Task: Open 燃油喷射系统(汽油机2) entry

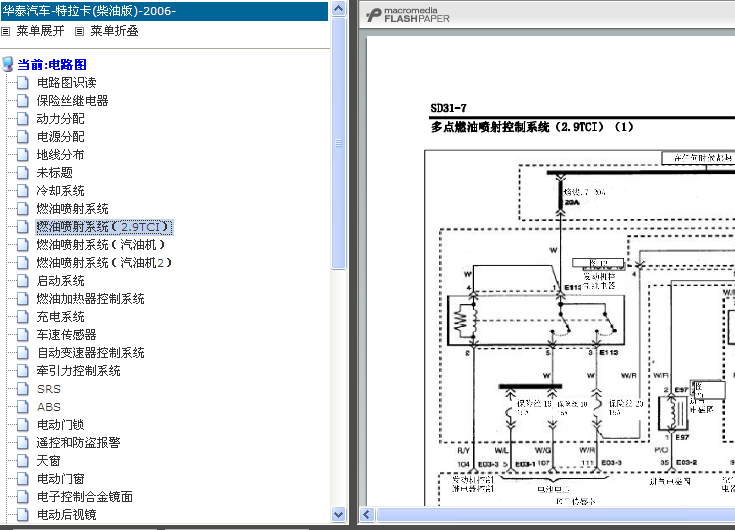Action: (x=104, y=263)
